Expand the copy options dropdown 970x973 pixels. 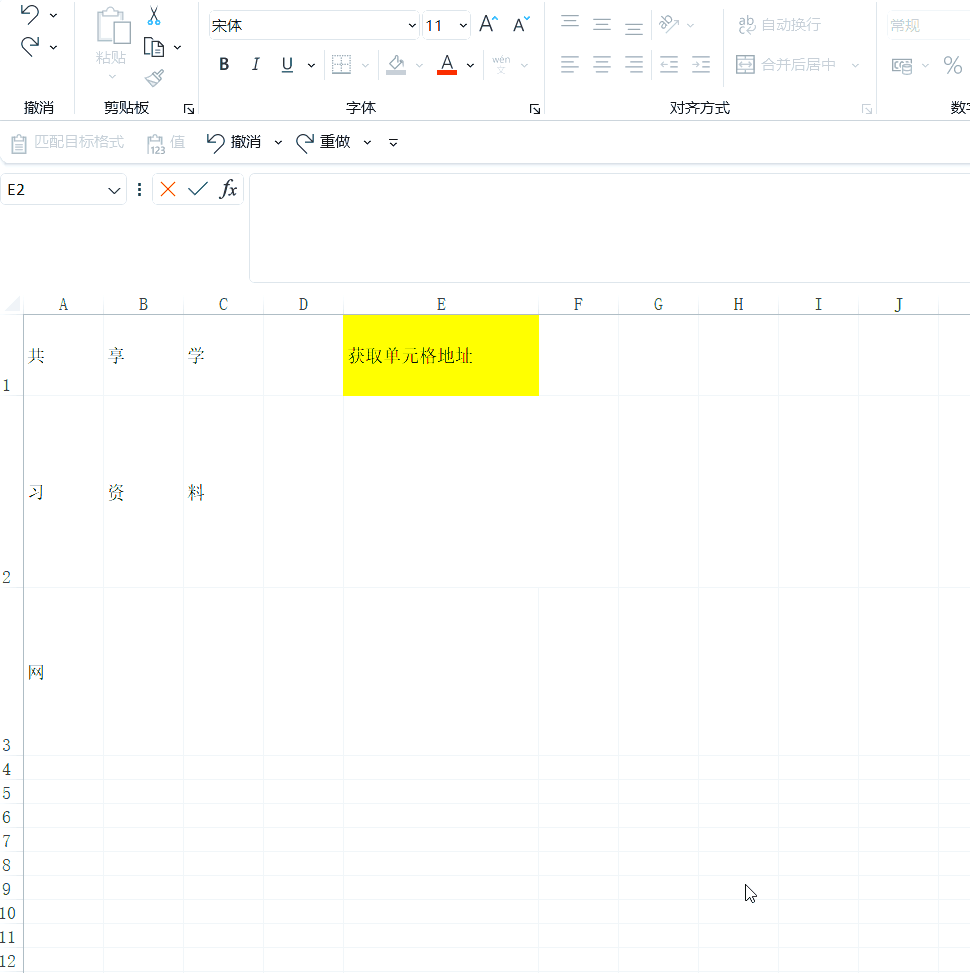(177, 47)
